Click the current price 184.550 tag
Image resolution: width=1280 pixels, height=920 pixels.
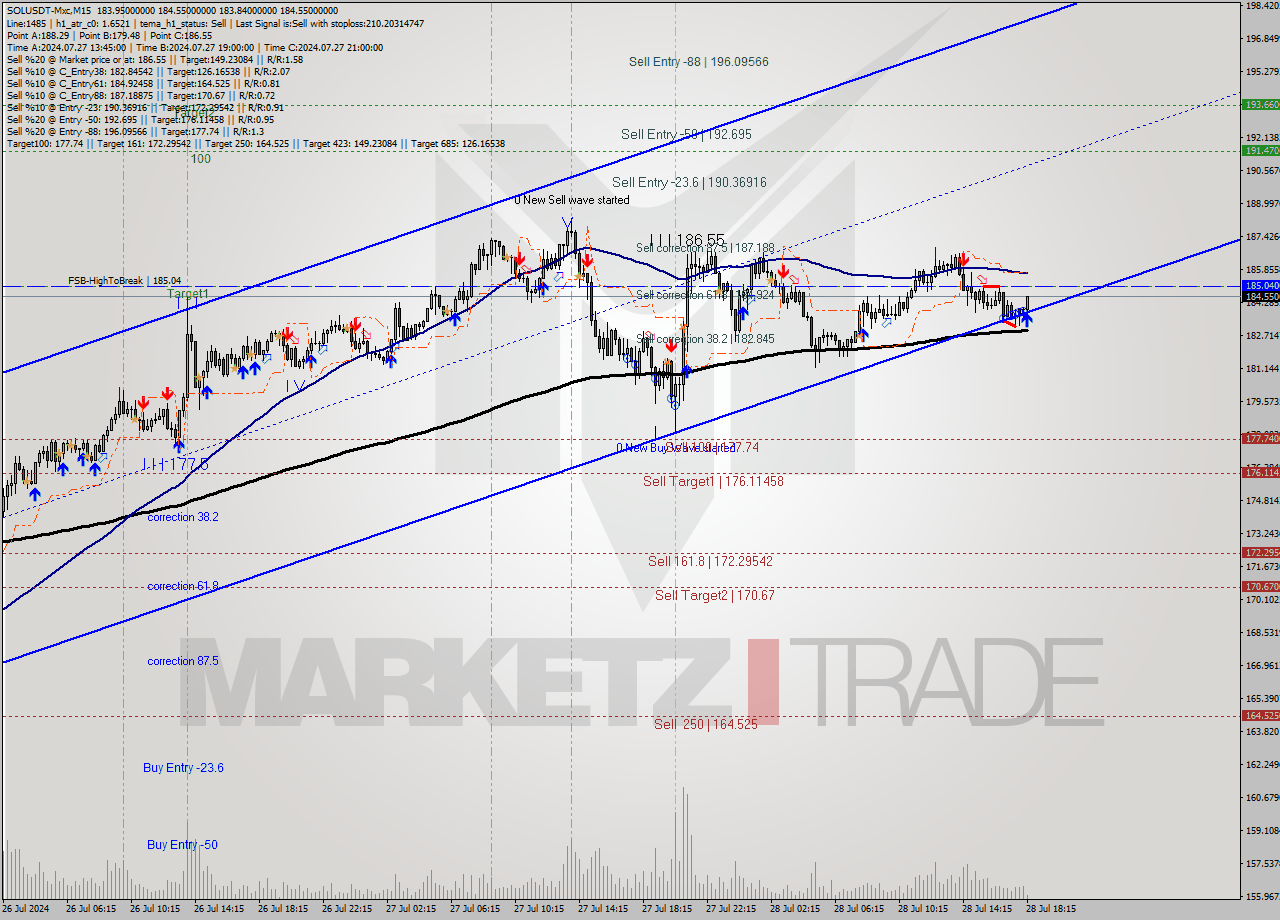pos(1260,296)
